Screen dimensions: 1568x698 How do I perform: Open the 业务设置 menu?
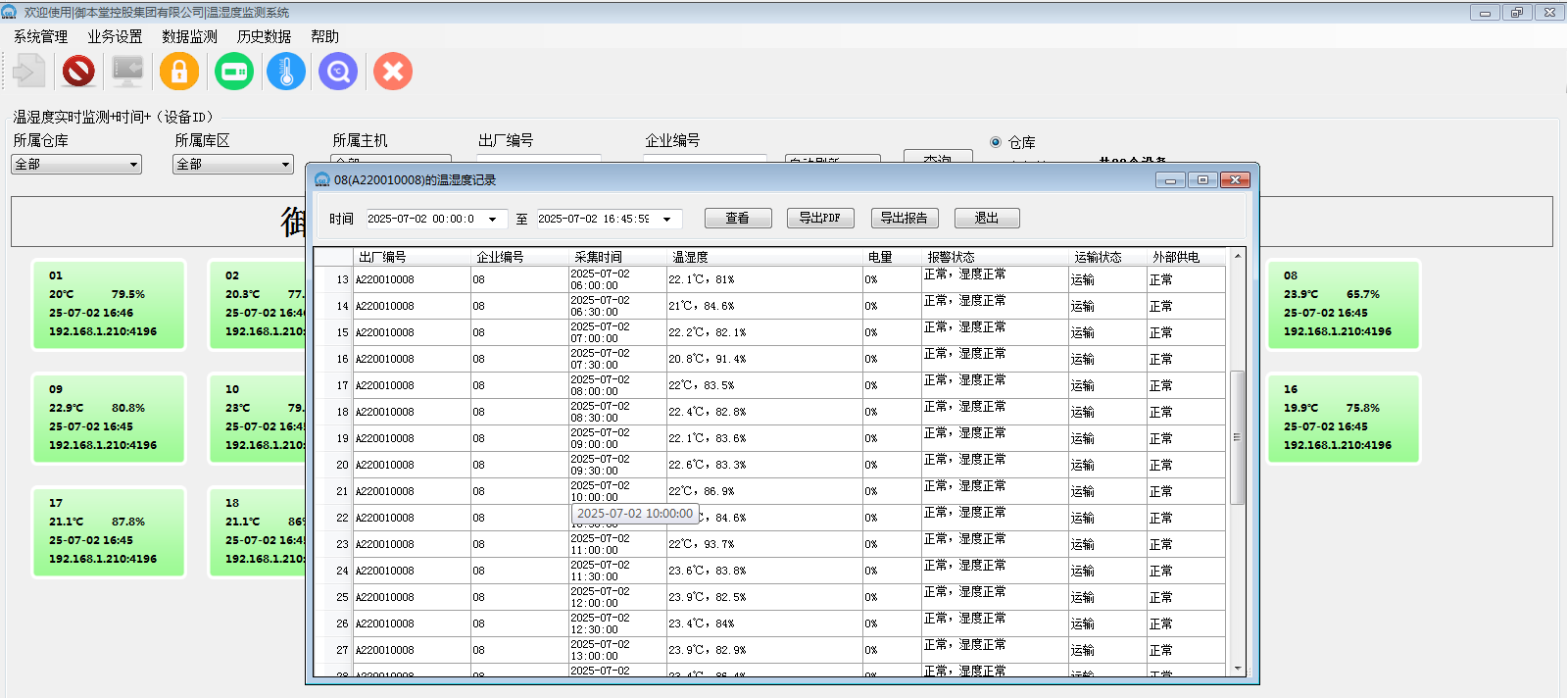(x=115, y=36)
